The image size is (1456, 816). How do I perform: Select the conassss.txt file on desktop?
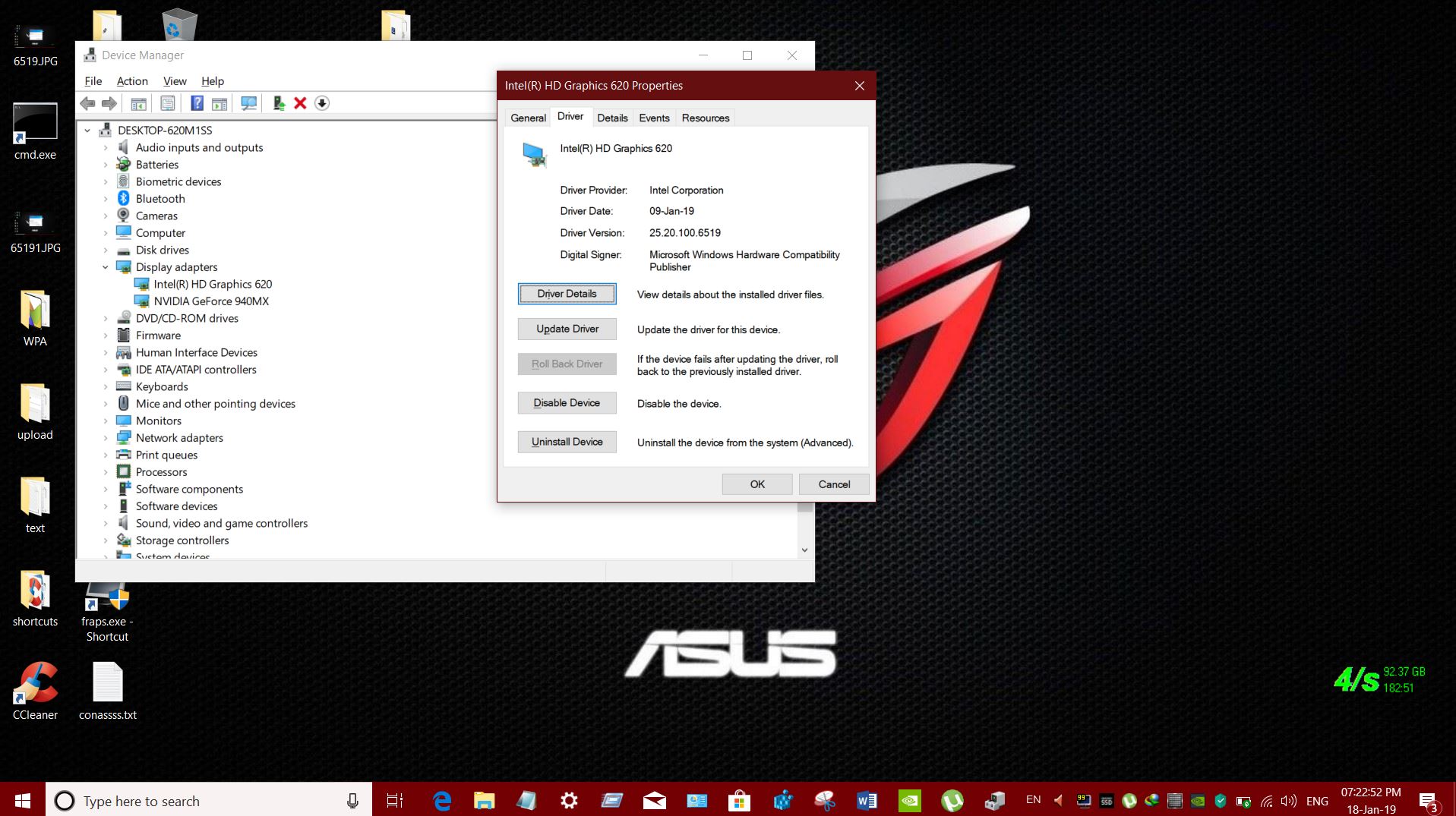click(x=107, y=691)
